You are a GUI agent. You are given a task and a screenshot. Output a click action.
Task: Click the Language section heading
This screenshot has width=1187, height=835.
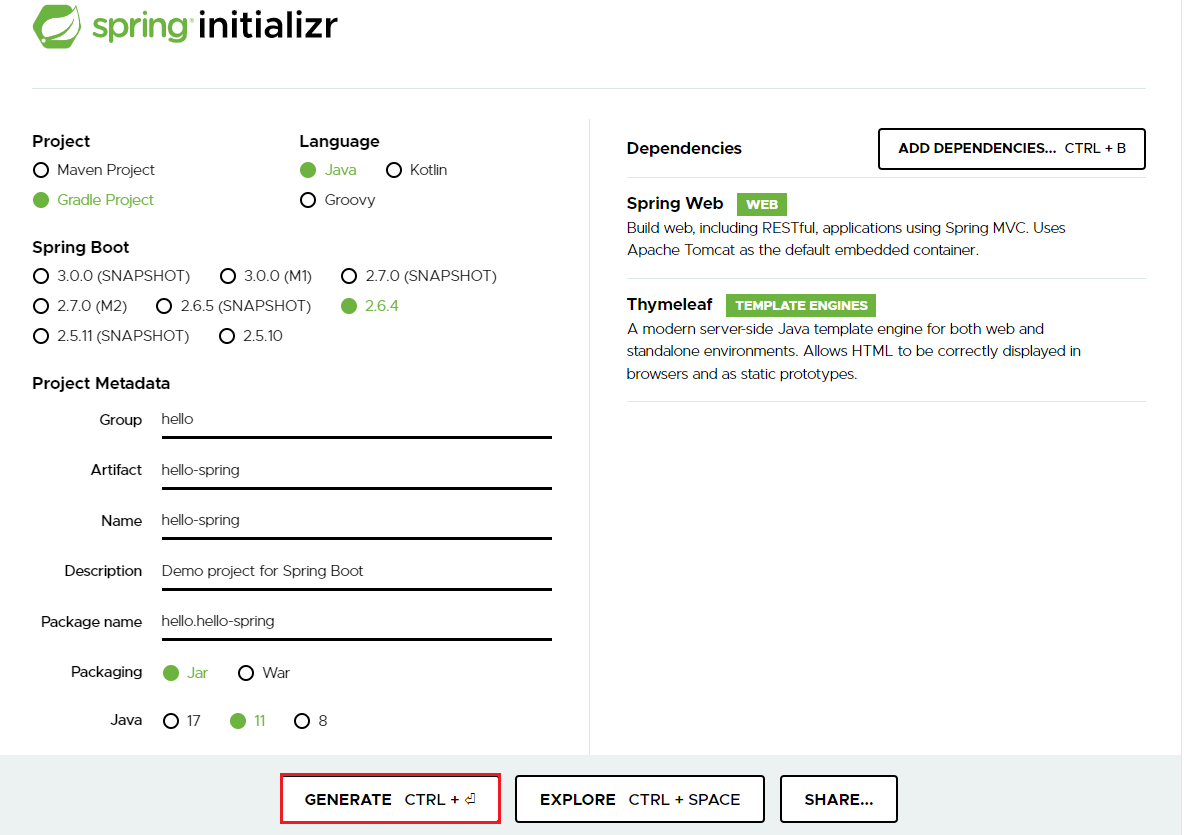(x=339, y=142)
